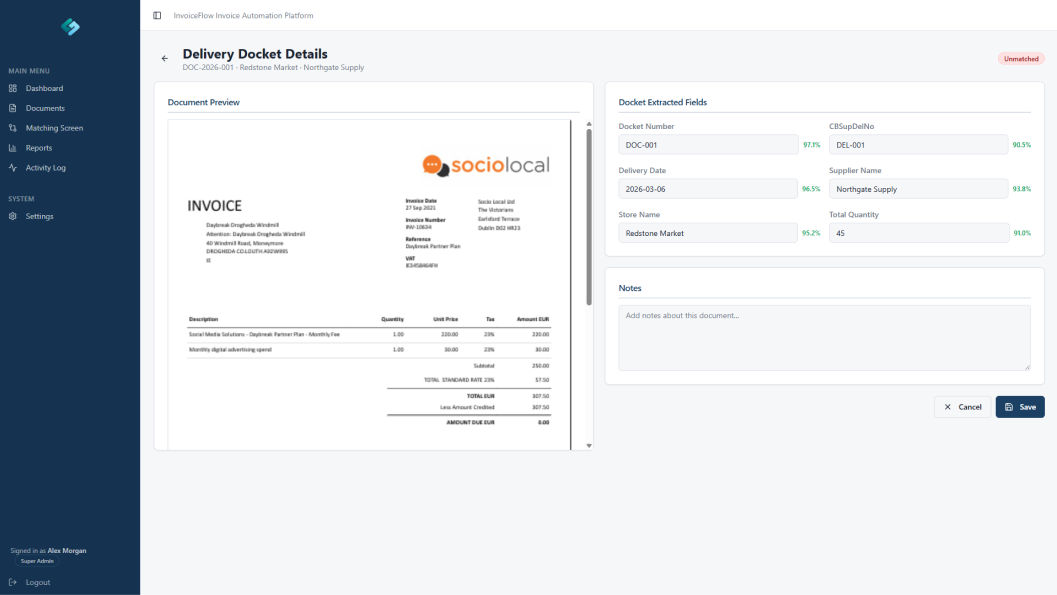
Task: Click the Super Admin role badge
Action: tap(37, 561)
